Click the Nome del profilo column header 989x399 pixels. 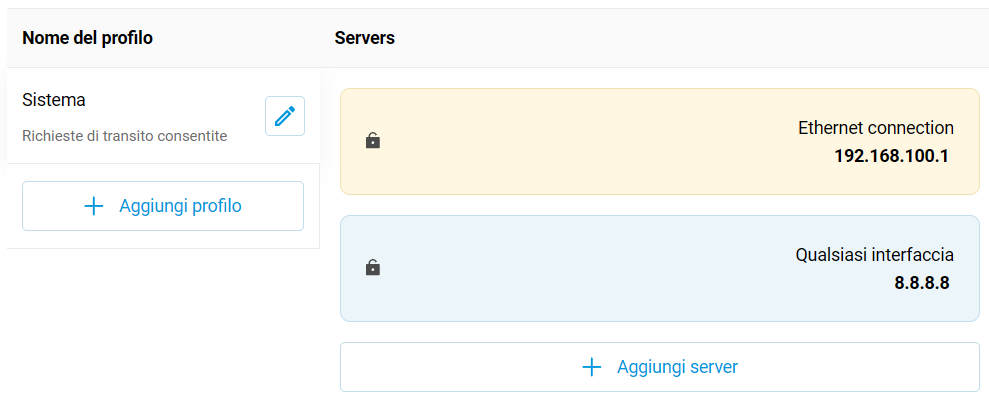pos(87,38)
